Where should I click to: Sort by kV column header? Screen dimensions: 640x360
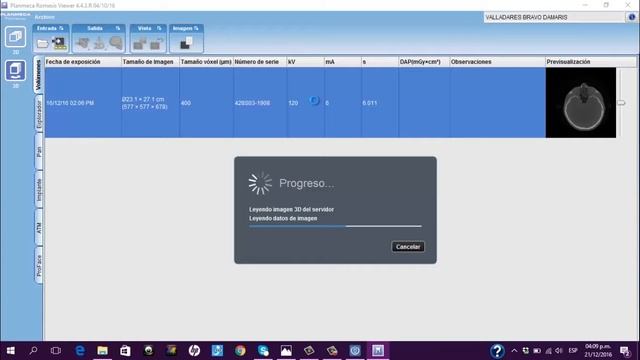[x=305, y=62]
